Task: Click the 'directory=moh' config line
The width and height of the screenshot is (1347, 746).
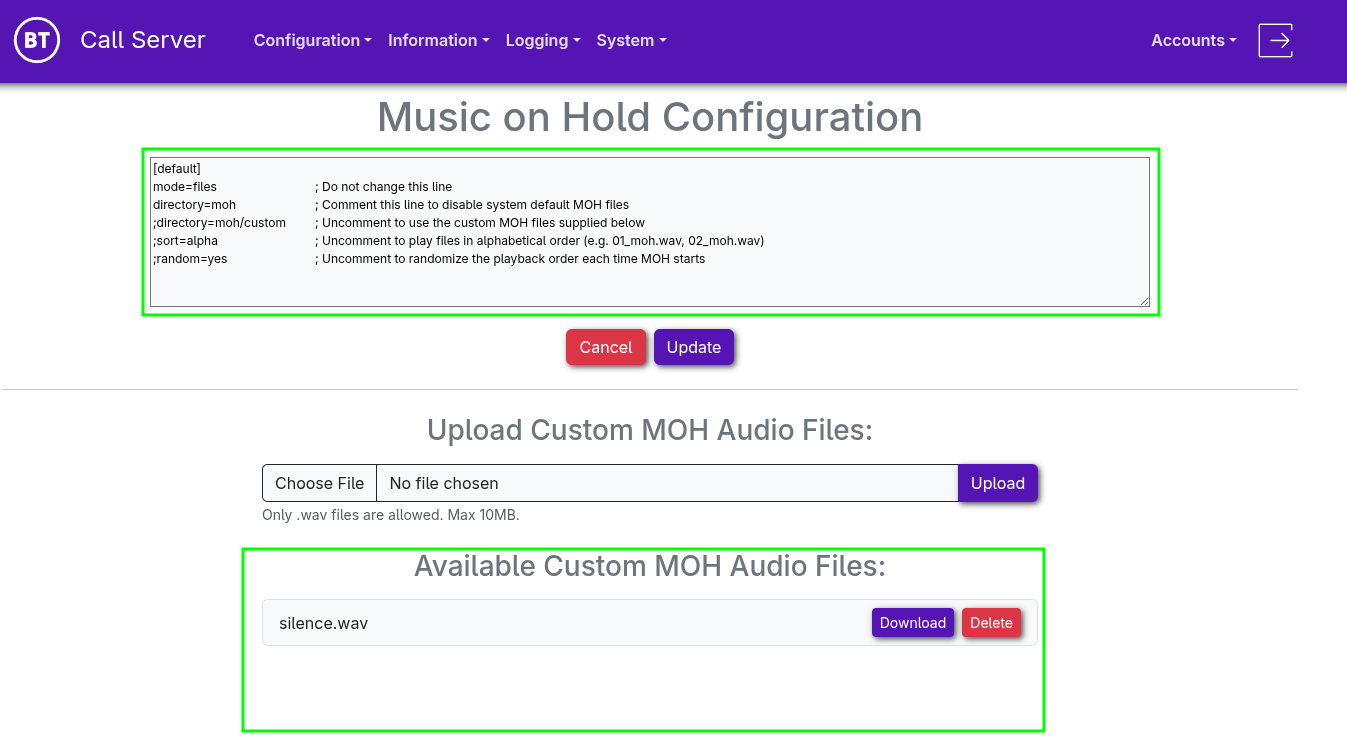Action: [x=194, y=205]
